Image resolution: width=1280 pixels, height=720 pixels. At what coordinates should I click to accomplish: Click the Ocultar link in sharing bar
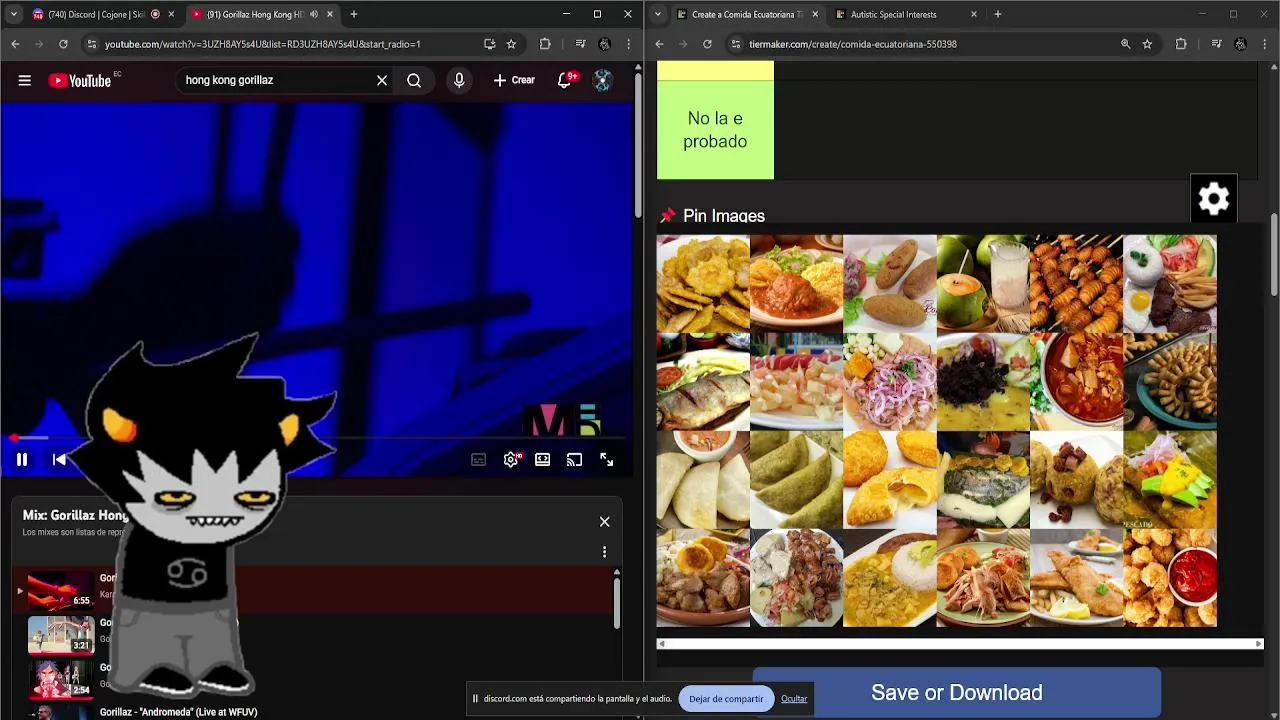(x=794, y=699)
